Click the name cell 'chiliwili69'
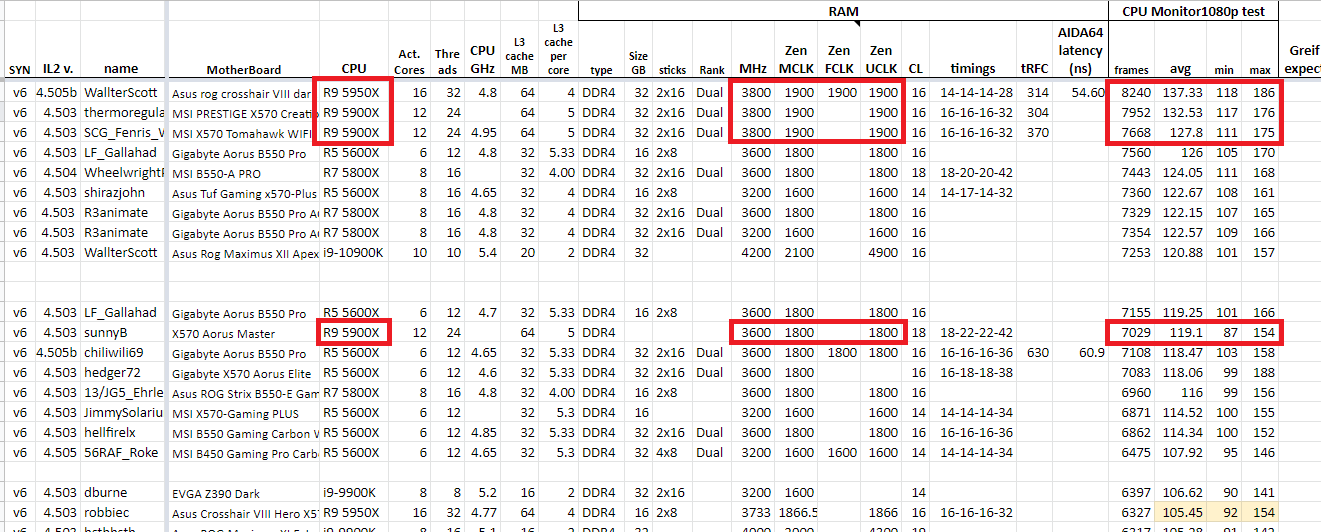The image size is (1321, 532). 114,352
